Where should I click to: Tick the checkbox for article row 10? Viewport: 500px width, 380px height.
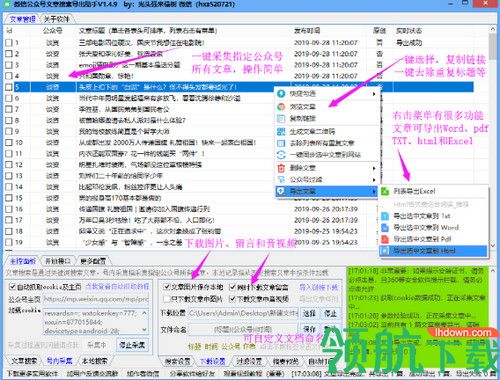[x=9, y=142]
